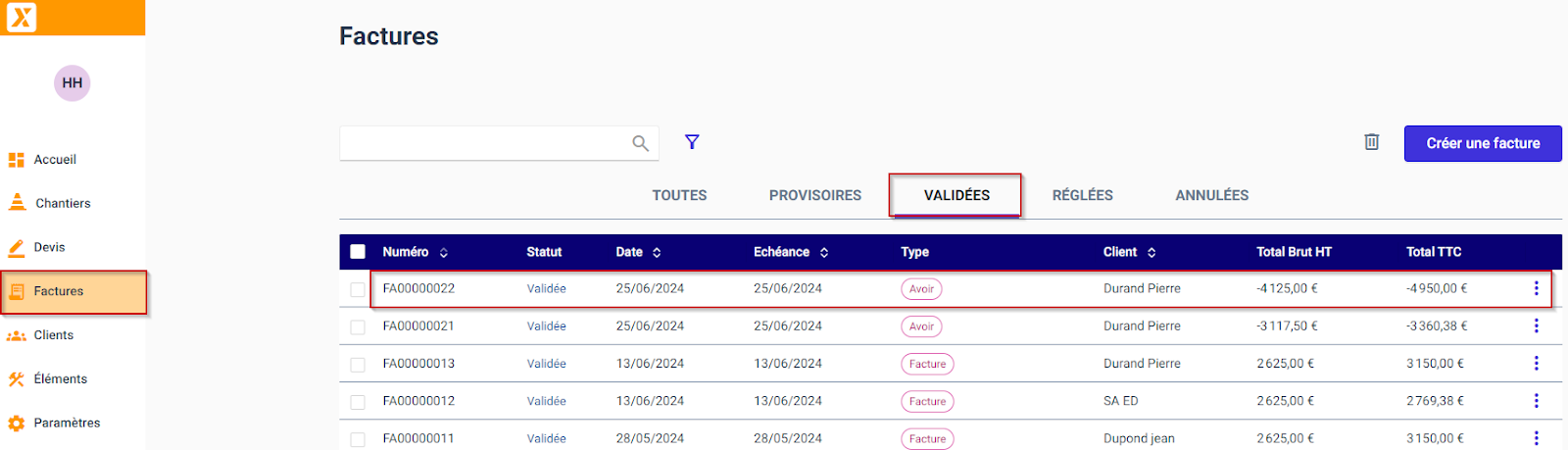The height and width of the screenshot is (450, 1568).
Task: Check the box for invoice FA00000022
Action: (x=358, y=289)
